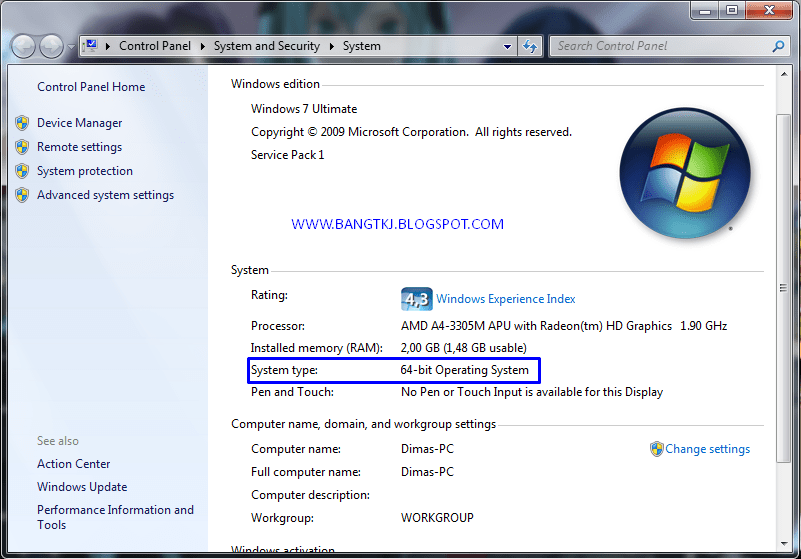Click the Windows 7 Ultimate text
The width and height of the screenshot is (801, 559).
[304, 109]
